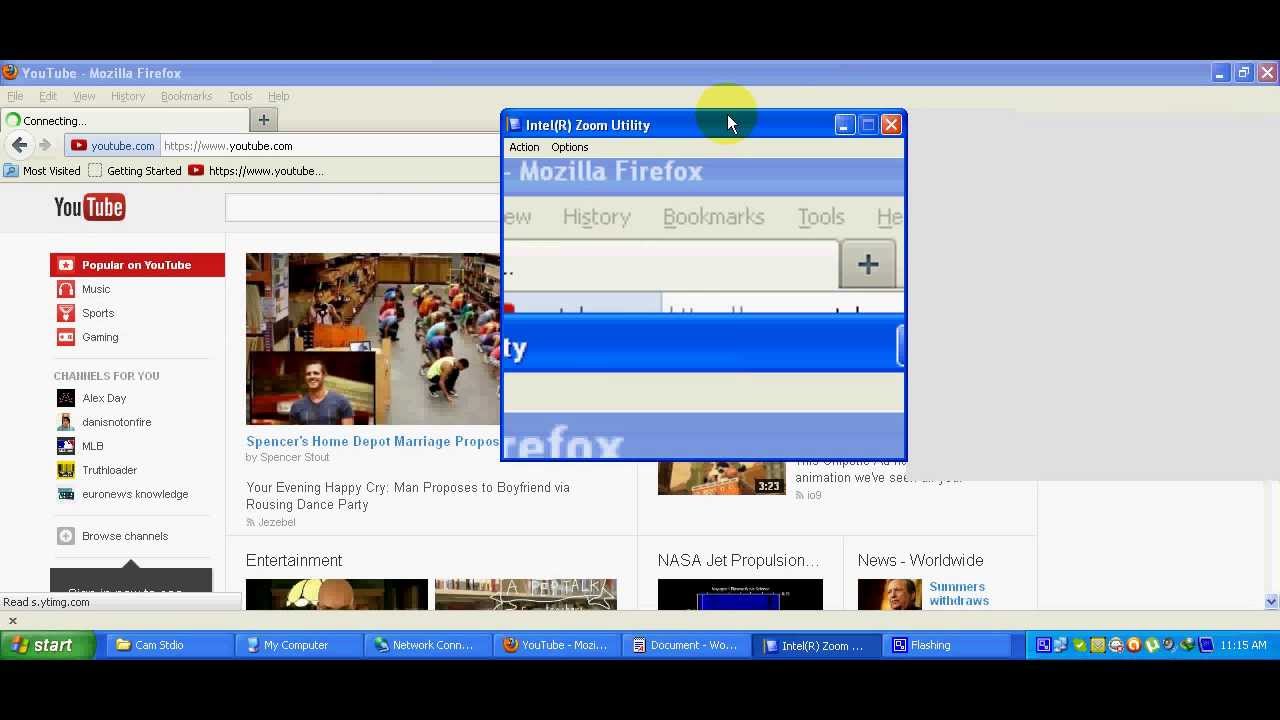This screenshot has width=1280, height=720.
Task: Open the Home Depot proposal video thumbnail
Action: click(x=373, y=339)
